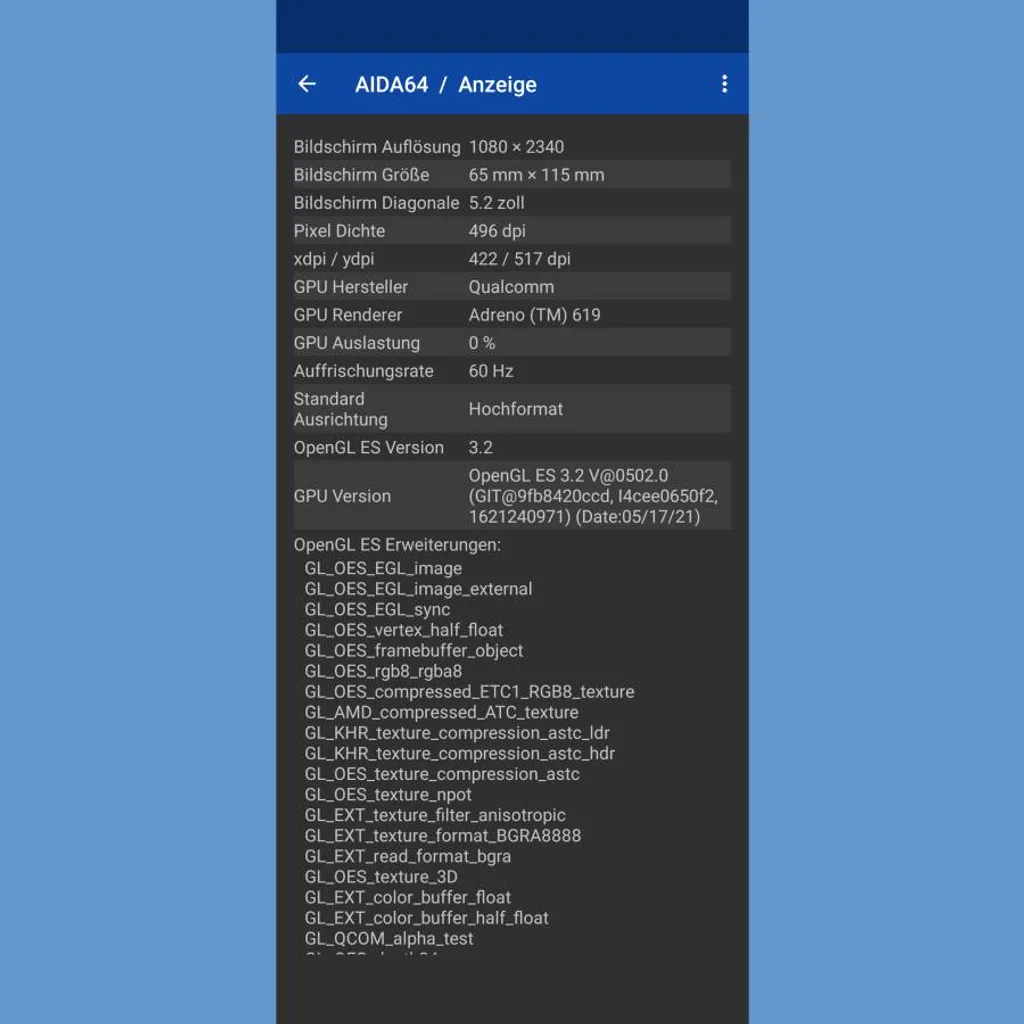Click the GL_OES_EGL_image_external entry
Viewport: 1024px width, 1024px height.
tap(418, 590)
